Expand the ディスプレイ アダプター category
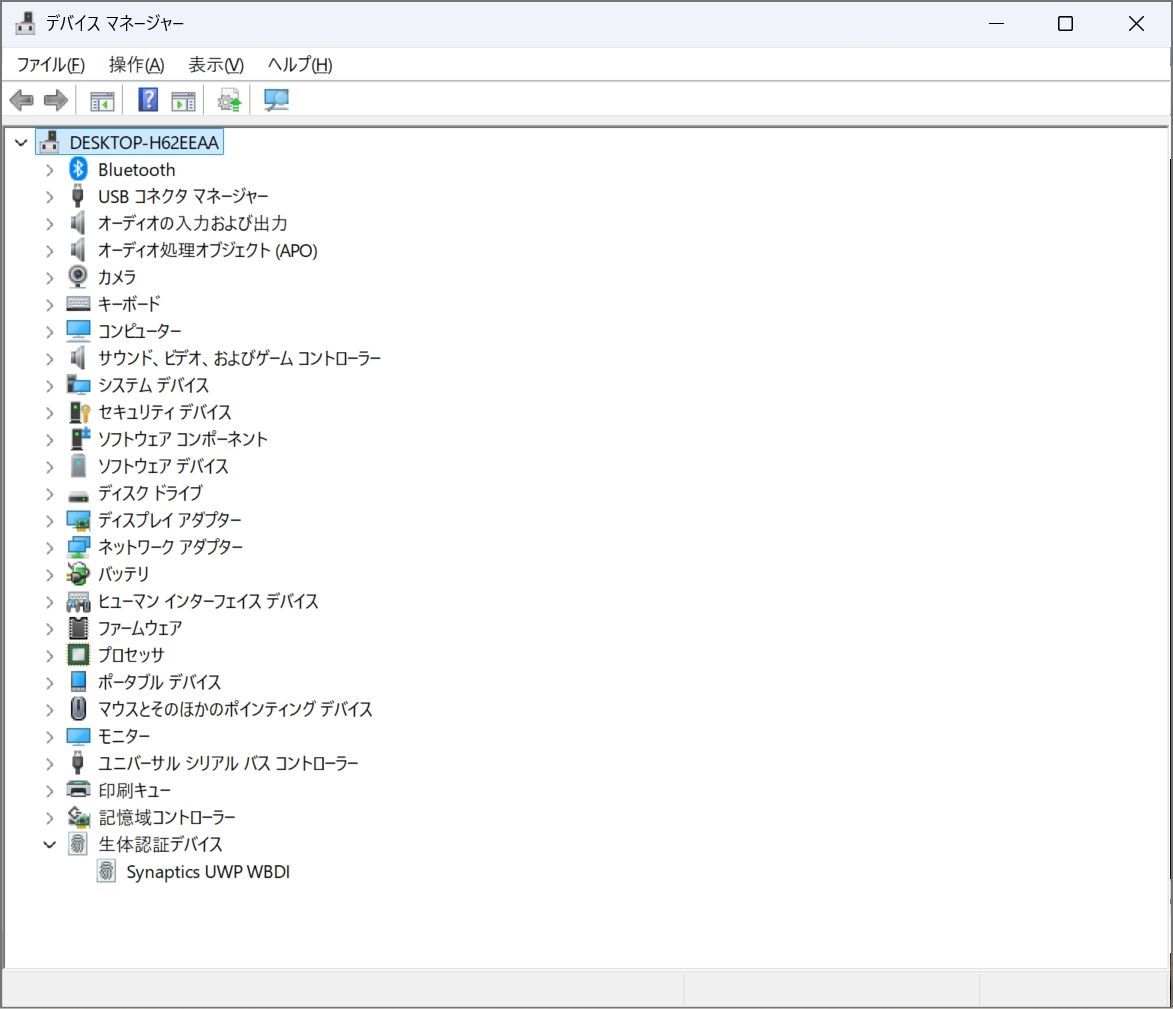The width and height of the screenshot is (1173, 1009). pos(50,520)
